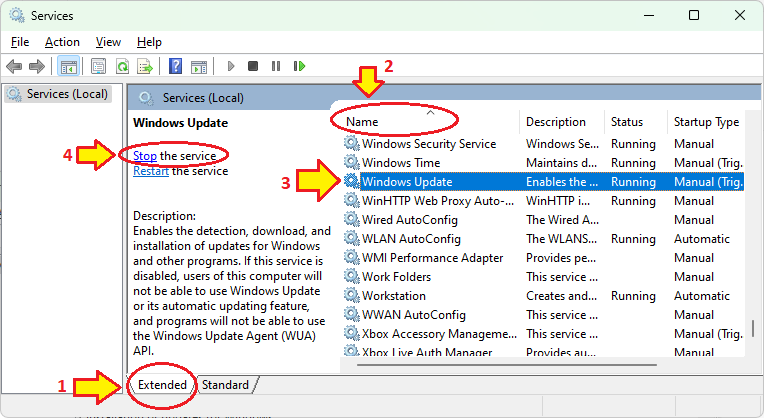Click the Forward arrow toolbar icon

tap(37, 66)
